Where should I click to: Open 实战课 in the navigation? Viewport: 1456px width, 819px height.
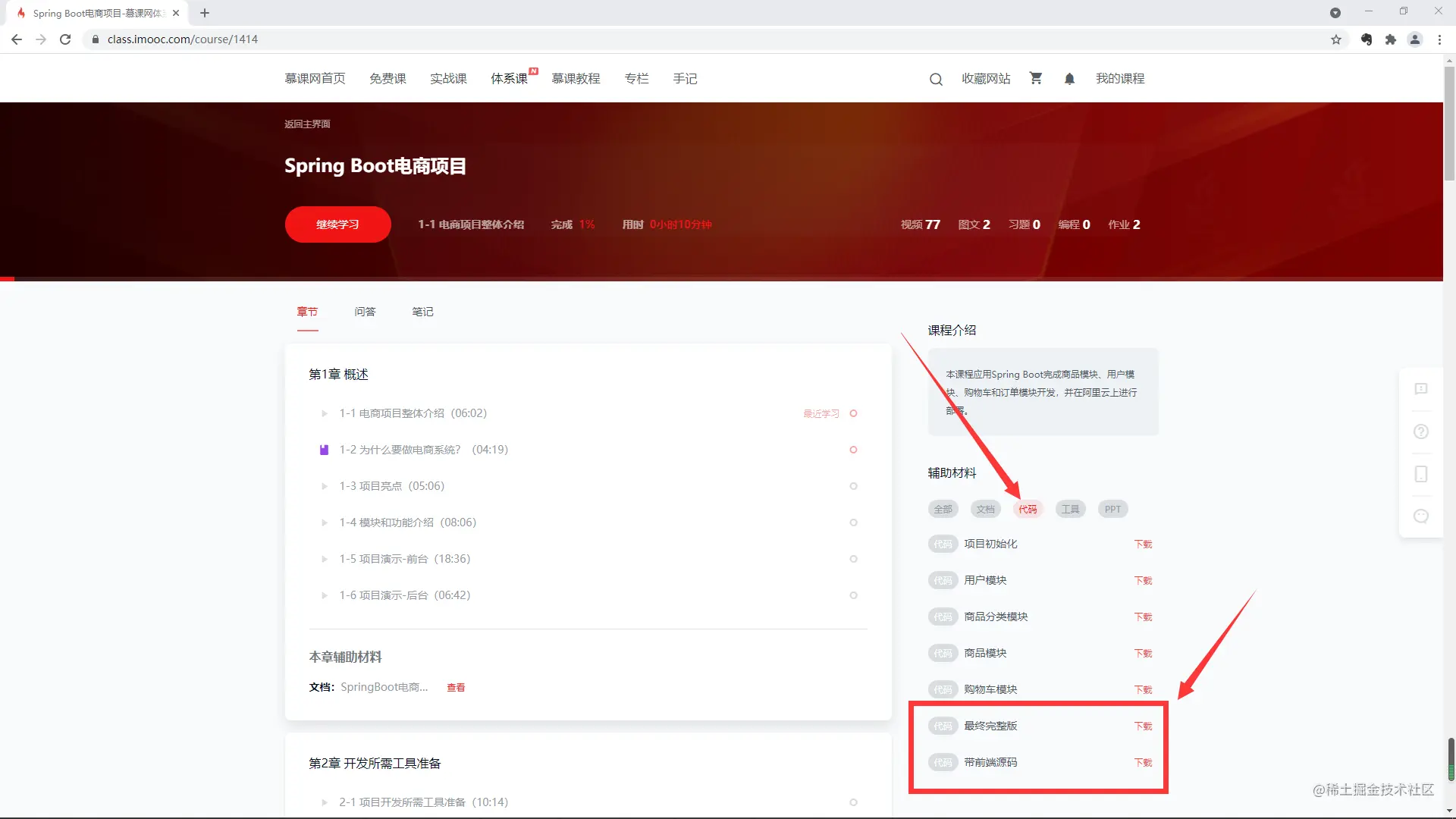pos(448,79)
